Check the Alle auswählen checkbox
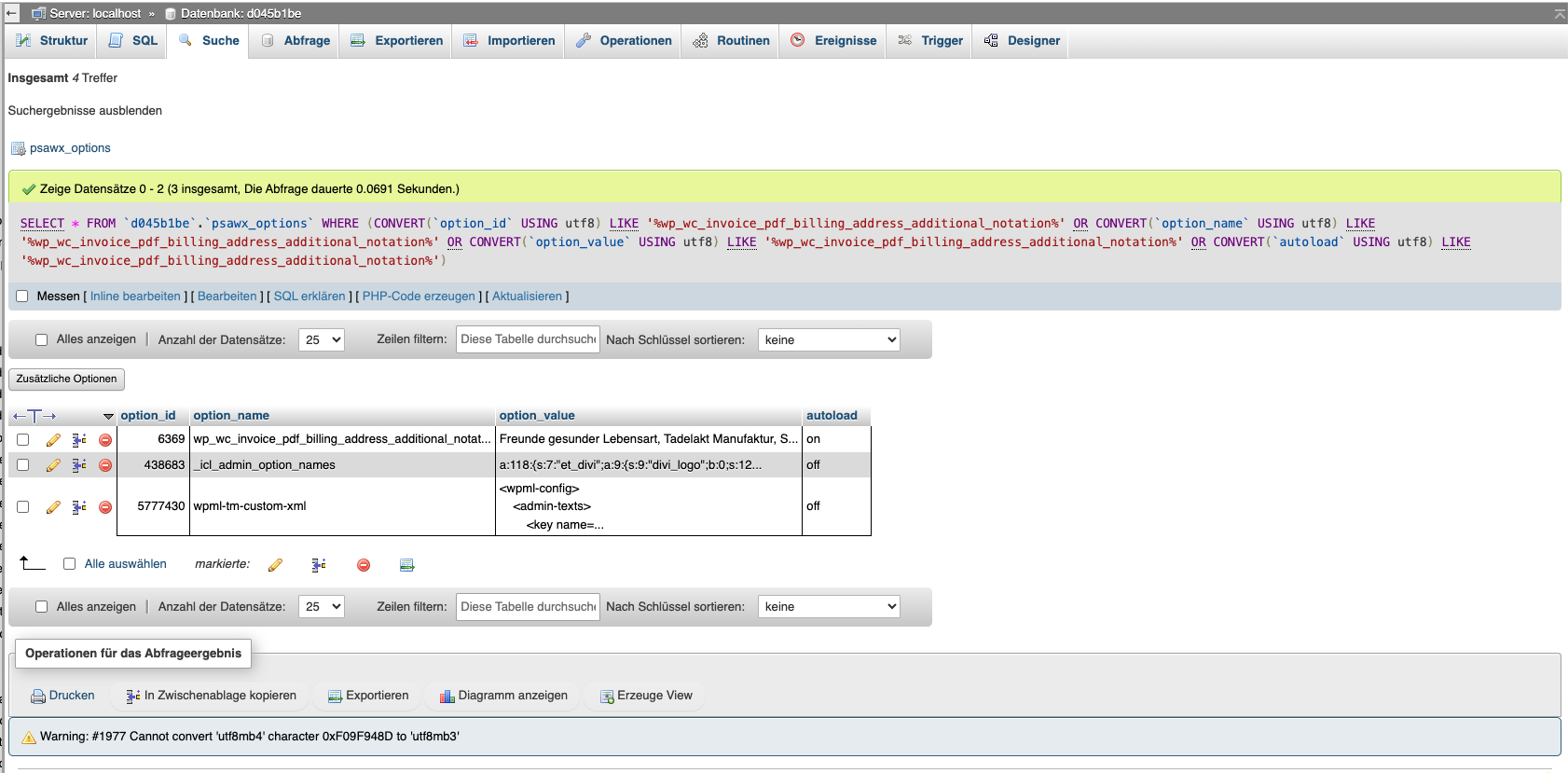 (x=70, y=564)
